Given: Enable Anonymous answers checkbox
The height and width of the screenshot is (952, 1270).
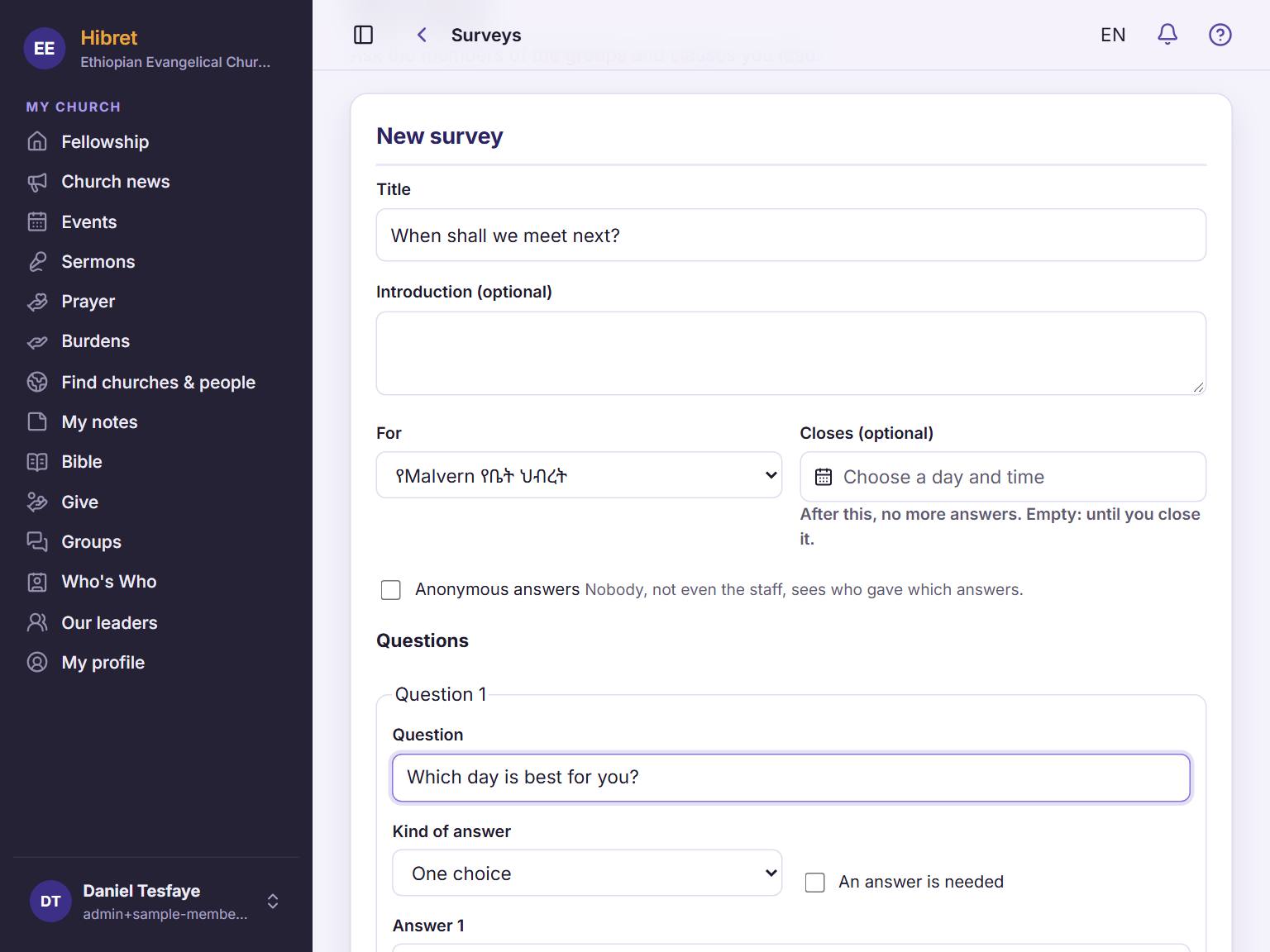Looking at the screenshot, I should [x=391, y=590].
